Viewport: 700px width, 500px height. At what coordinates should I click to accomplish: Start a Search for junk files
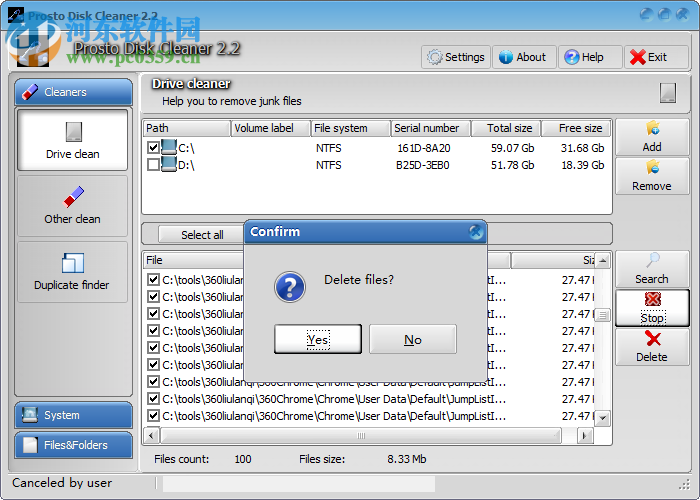652,269
